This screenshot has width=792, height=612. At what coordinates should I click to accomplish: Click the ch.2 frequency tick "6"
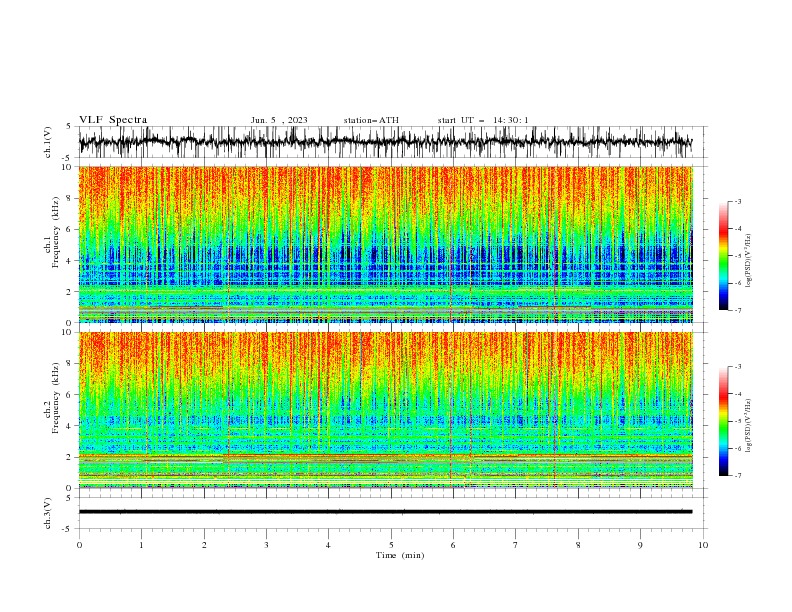(x=70, y=394)
